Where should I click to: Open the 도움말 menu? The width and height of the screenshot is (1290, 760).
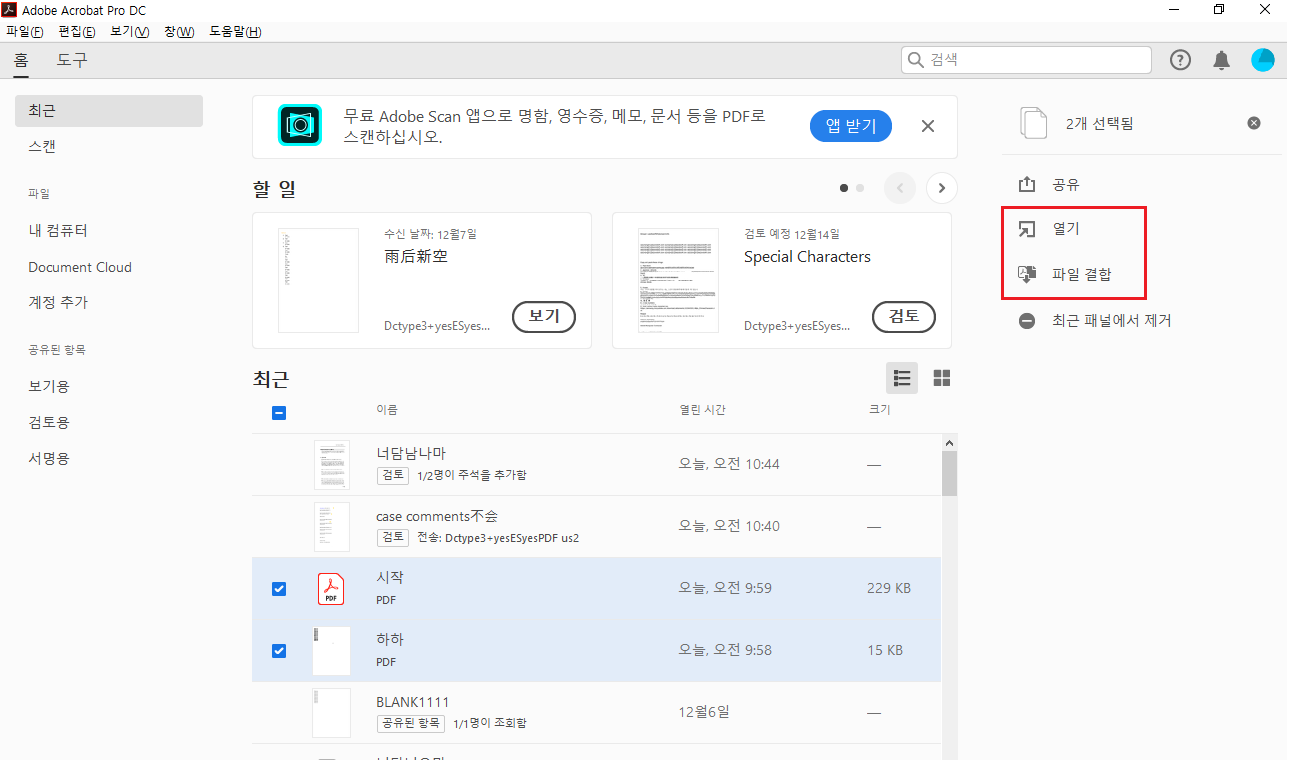click(x=235, y=32)
